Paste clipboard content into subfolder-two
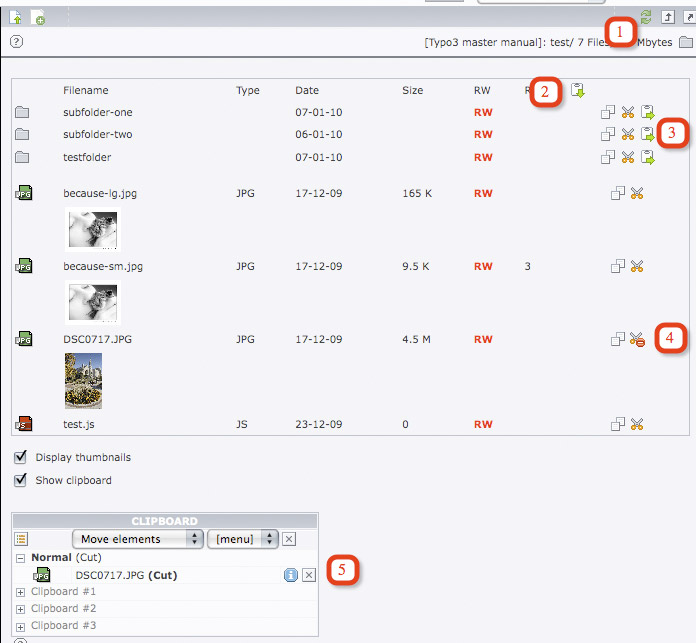 pyautogui.click(x=647, y=135)
